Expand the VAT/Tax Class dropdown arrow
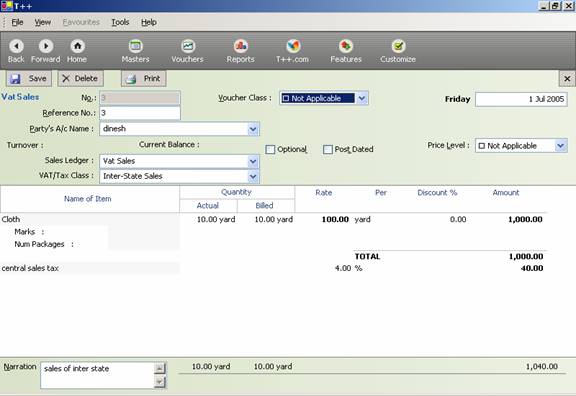The image size is (576, 396). (253, 176)
